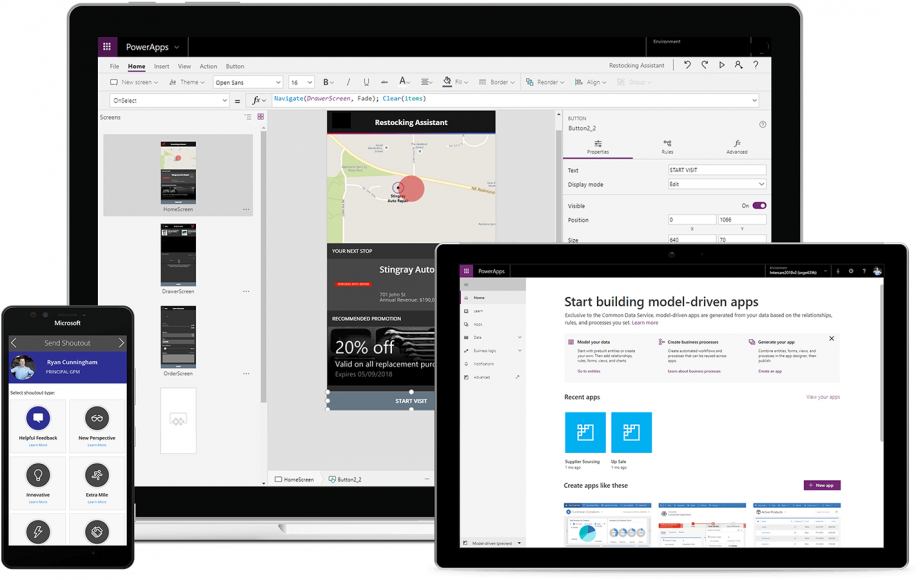This screenshot has width=920, height=580.
Task: Open the Open Sans font dropdown
Action: pos(247,82)
